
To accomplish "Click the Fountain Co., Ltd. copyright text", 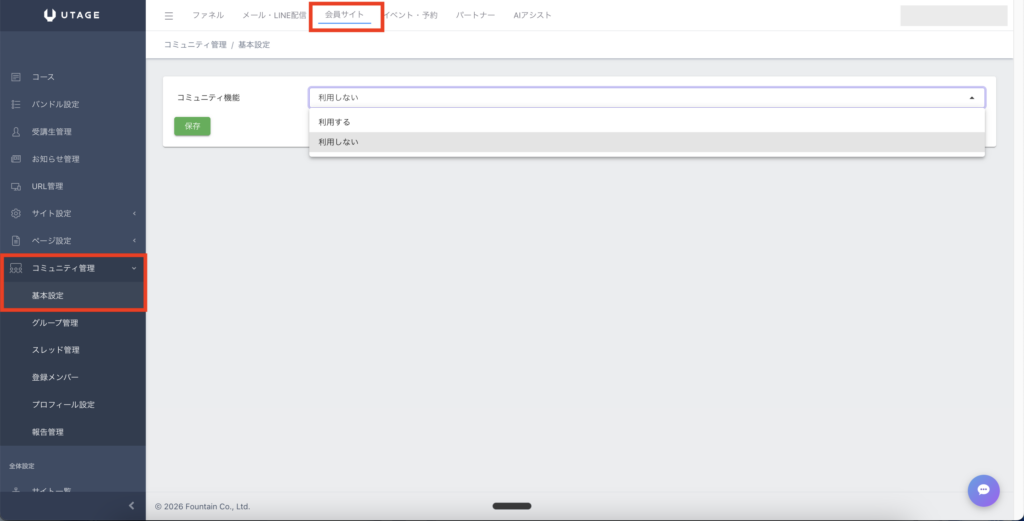I will (202, 507).
